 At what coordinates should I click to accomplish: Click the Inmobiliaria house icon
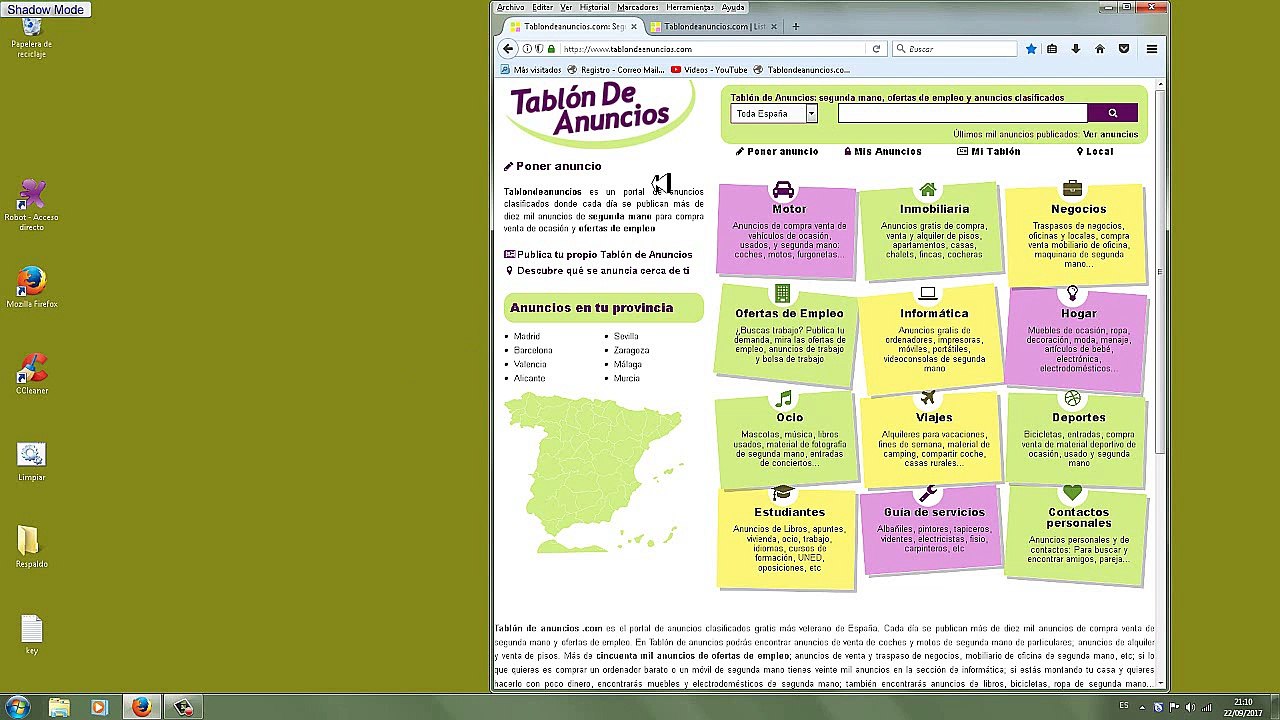pos(928,189)
